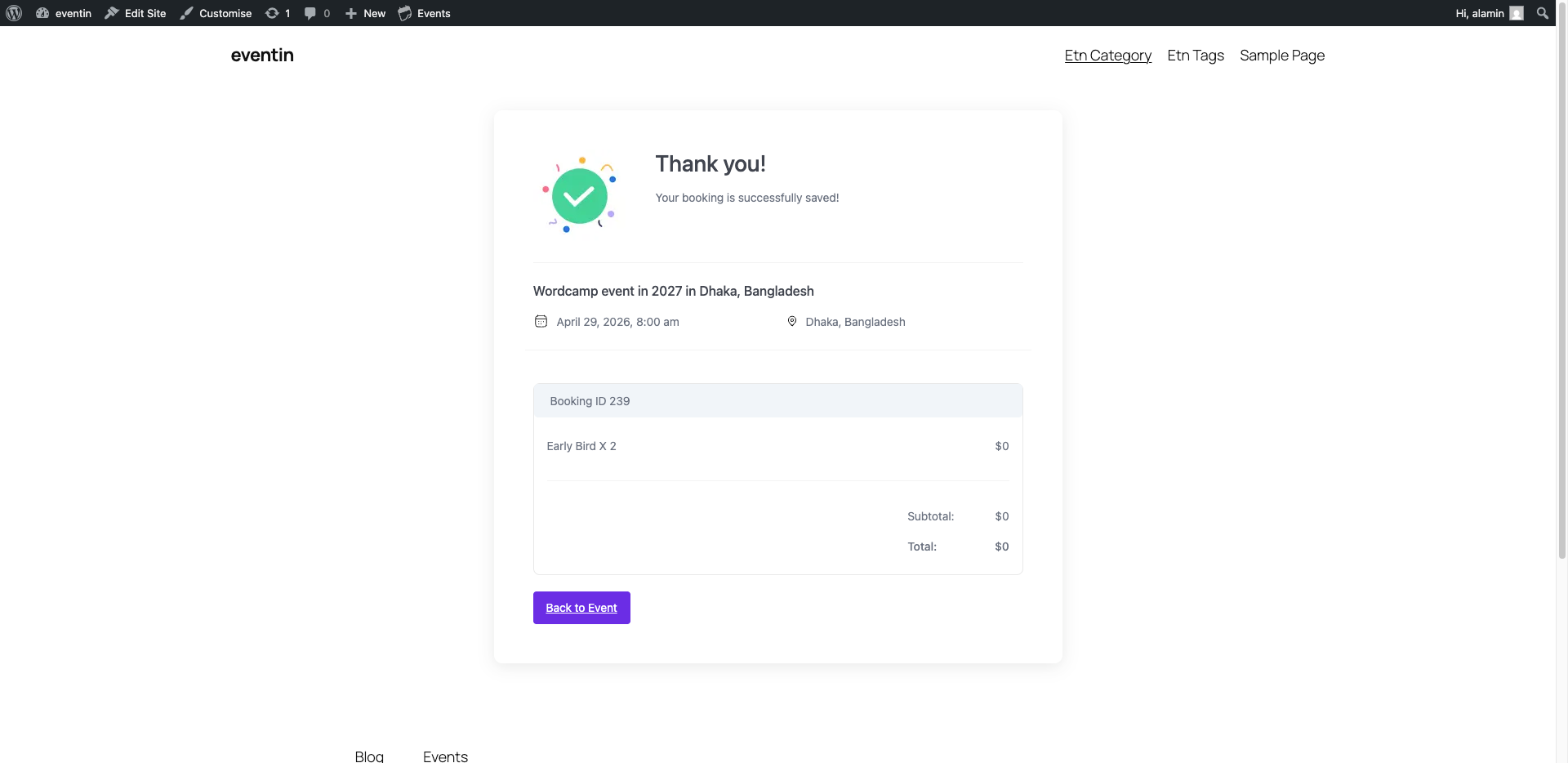Image resolution: width=1568 pixels, height=763 pixels.
Task: Open the Etn Category menu item
Action: [1107, 56]
